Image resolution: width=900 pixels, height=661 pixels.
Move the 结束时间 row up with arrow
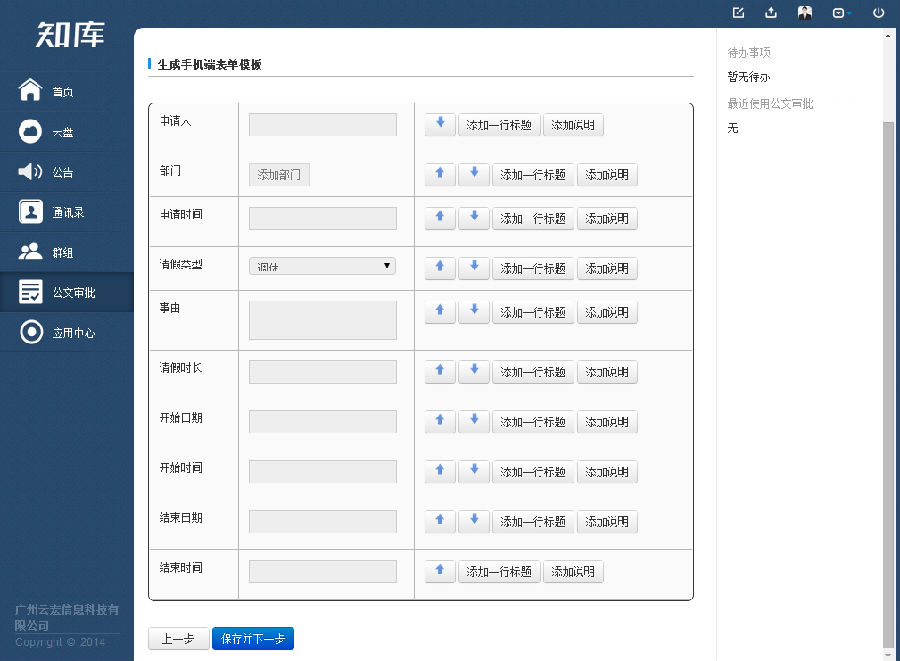coord(440,571)
